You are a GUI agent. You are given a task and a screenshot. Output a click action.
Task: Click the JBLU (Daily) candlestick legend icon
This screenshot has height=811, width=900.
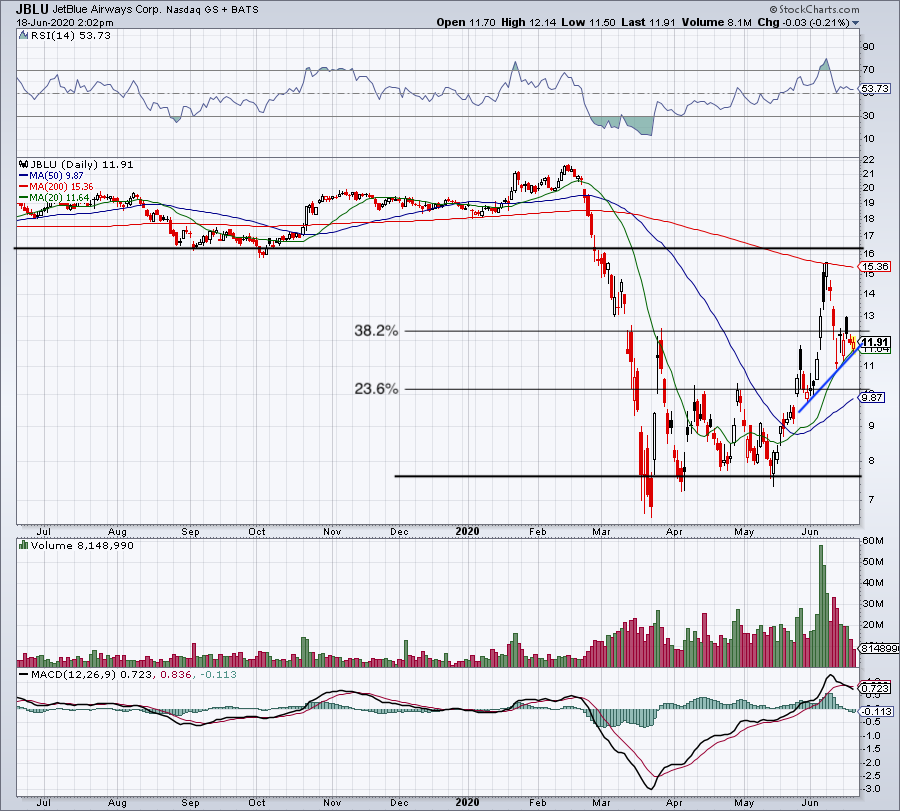click(x=23, y=164)
